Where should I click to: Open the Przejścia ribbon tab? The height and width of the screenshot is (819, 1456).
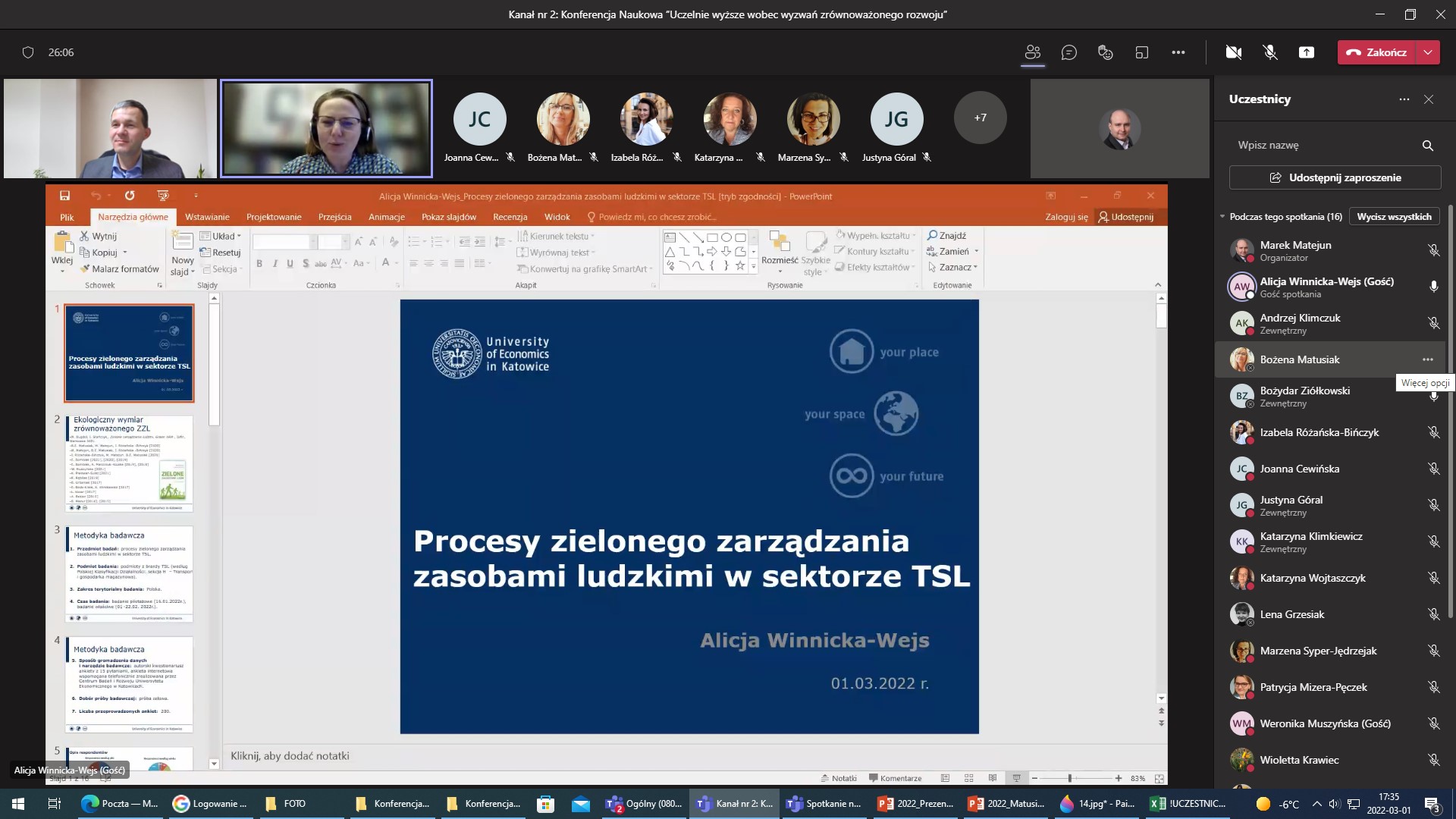[x=334, y=217]
